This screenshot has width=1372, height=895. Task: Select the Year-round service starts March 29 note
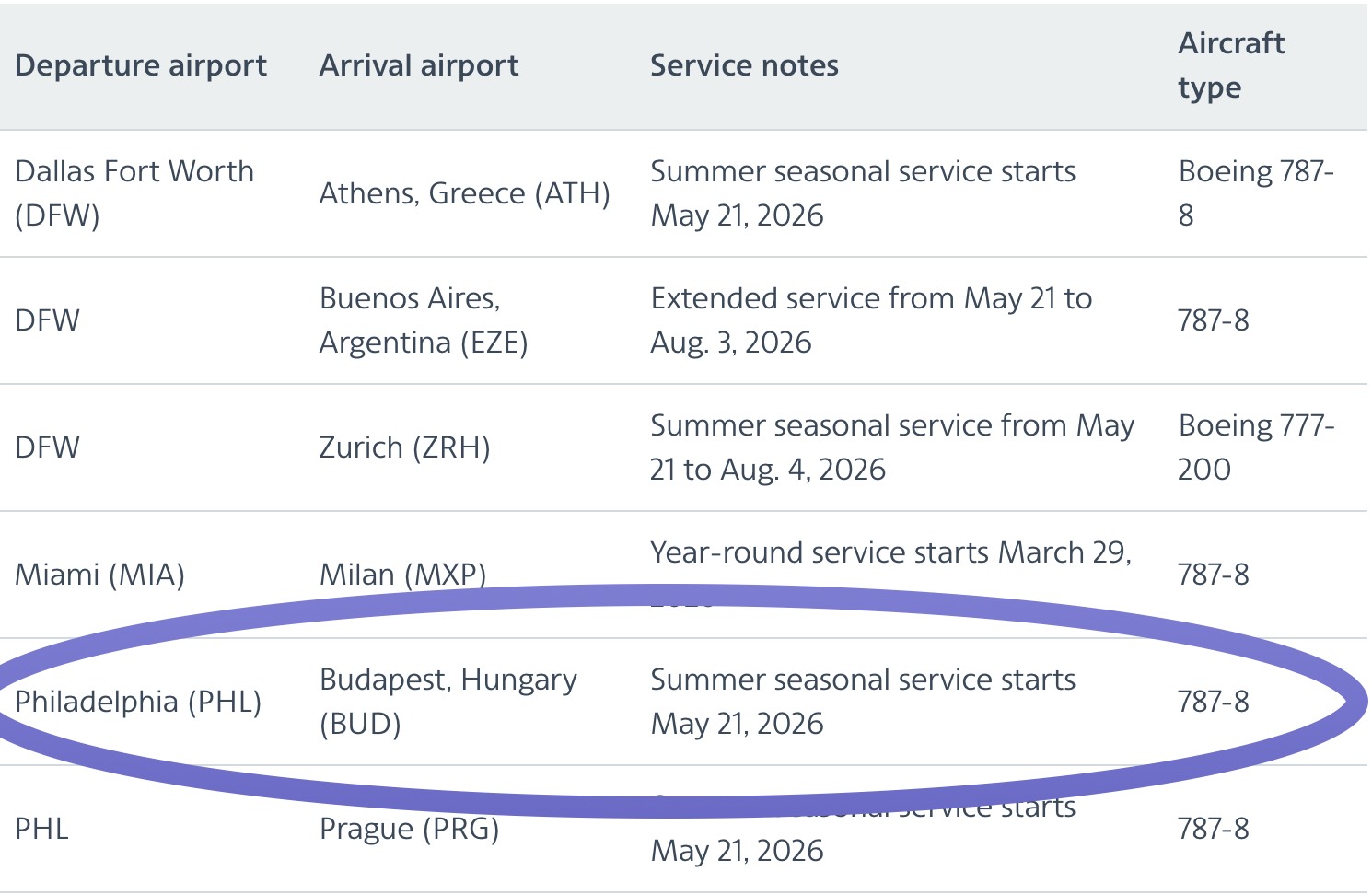pos(889,553)
